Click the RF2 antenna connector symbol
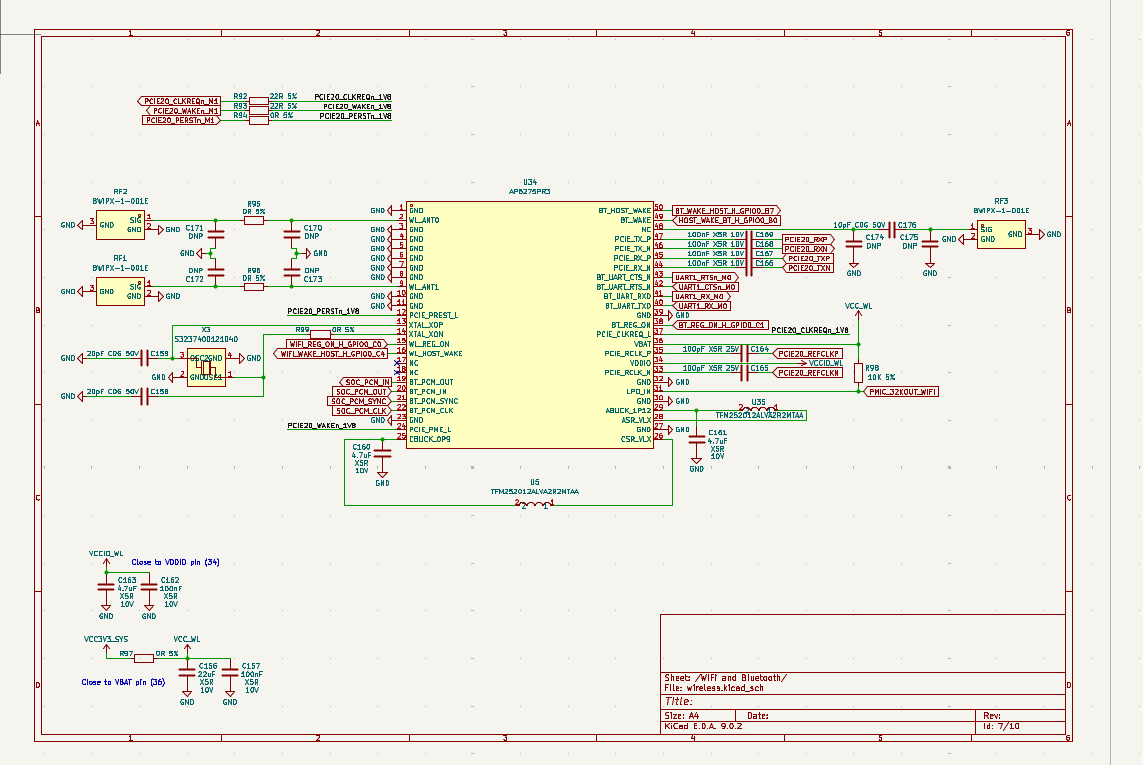The width and height of the screenshot is (1143, 765). click(x=120, y=225)
